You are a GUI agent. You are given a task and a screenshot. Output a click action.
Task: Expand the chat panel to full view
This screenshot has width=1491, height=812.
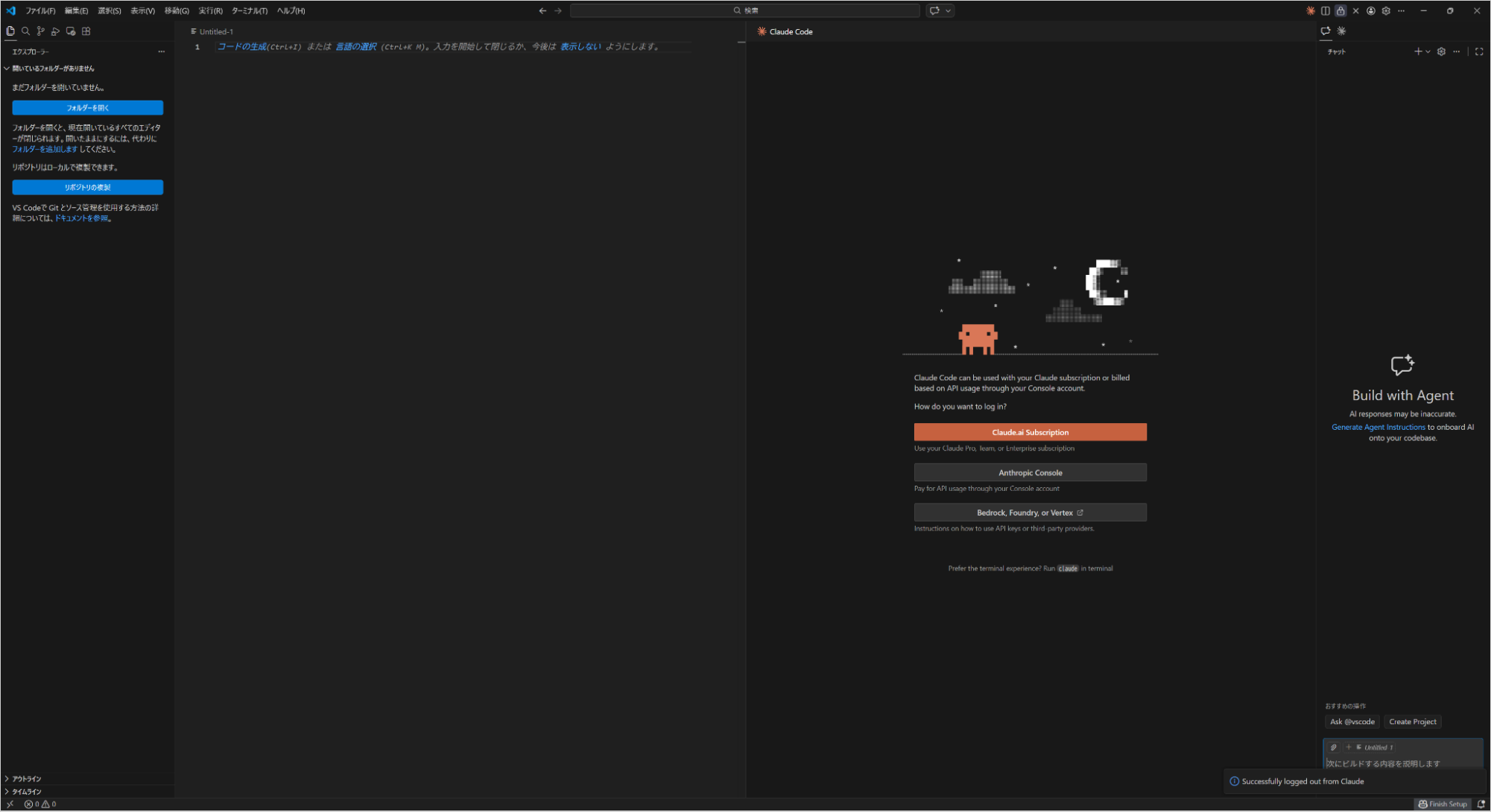pos(1480,51)
